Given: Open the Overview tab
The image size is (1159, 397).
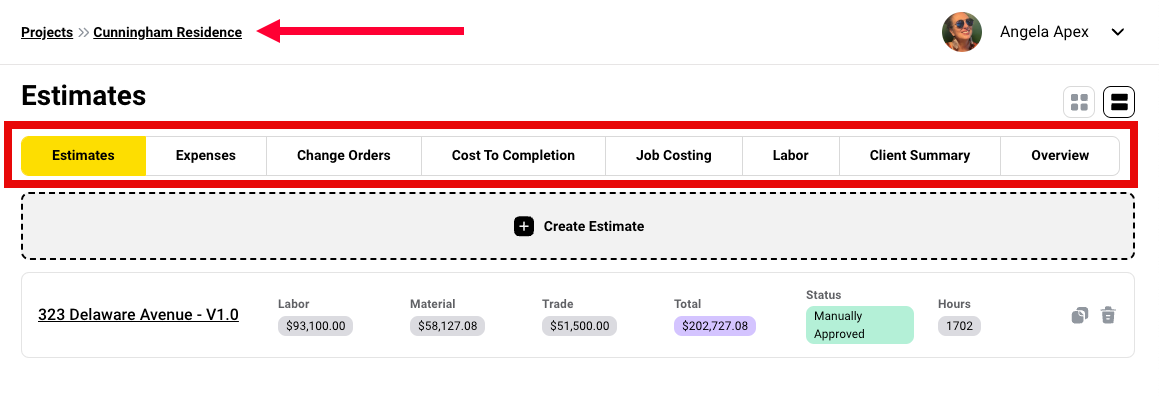Looking at the screenshot, I should (1060, 156).
